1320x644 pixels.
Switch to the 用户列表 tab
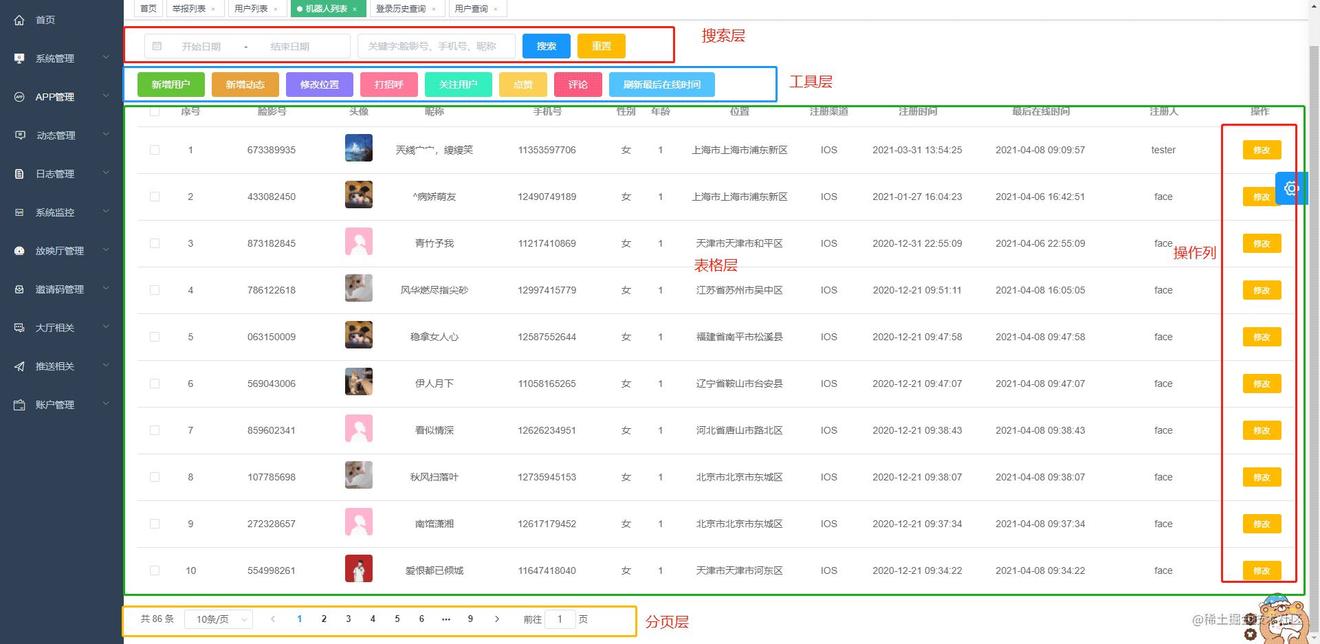(x=250, y=9)
